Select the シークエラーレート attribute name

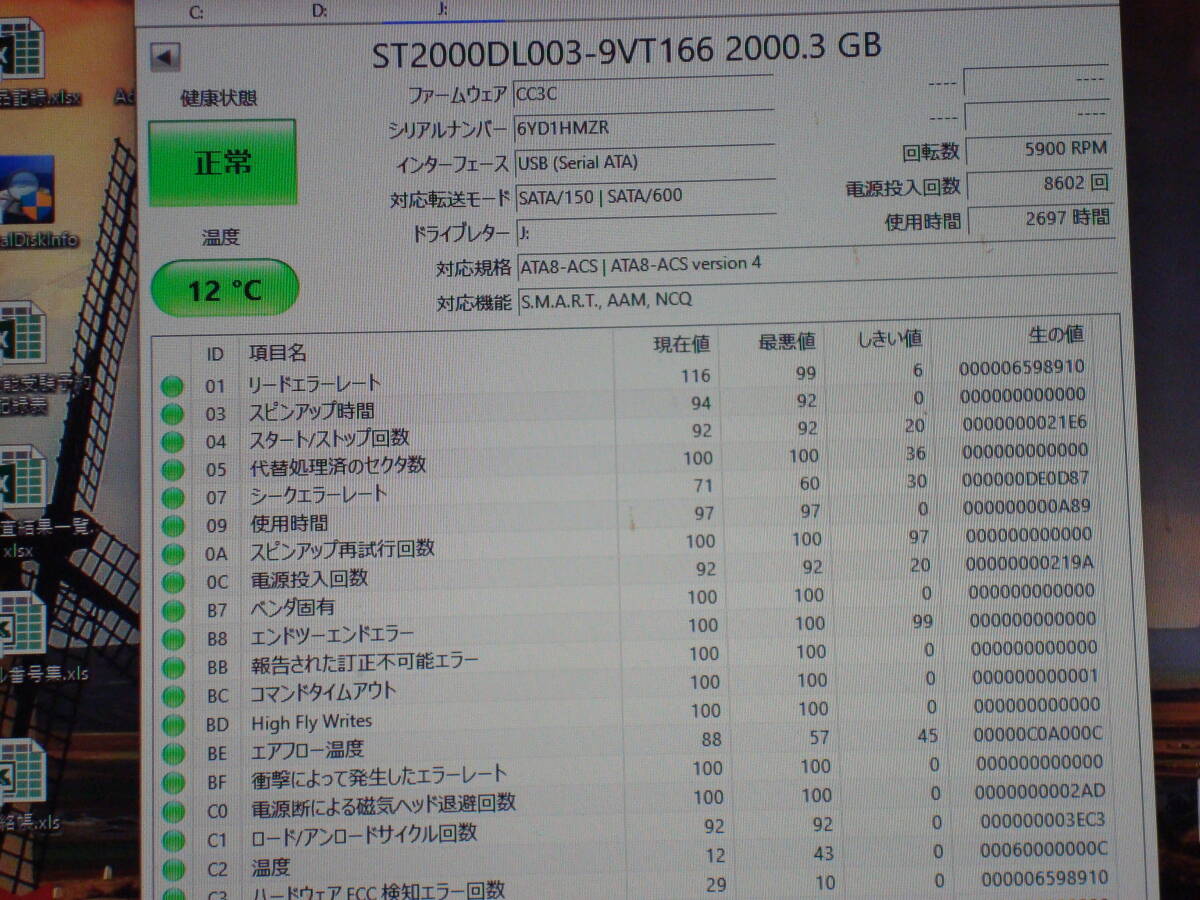tap(318, 494)
